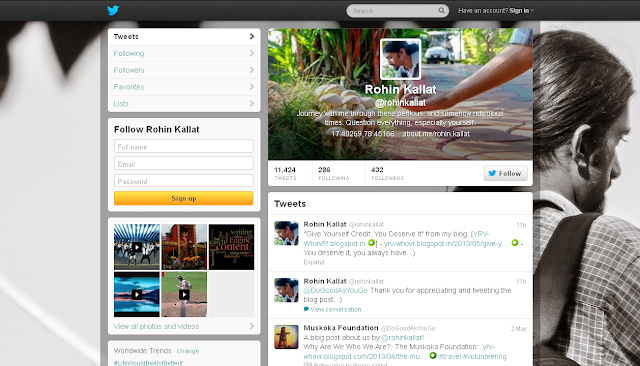The width and height of the screenshot is (640, 366).
Task: Open the Sign in dropdown
Action: pyautogui.click(x=521, y=11)
